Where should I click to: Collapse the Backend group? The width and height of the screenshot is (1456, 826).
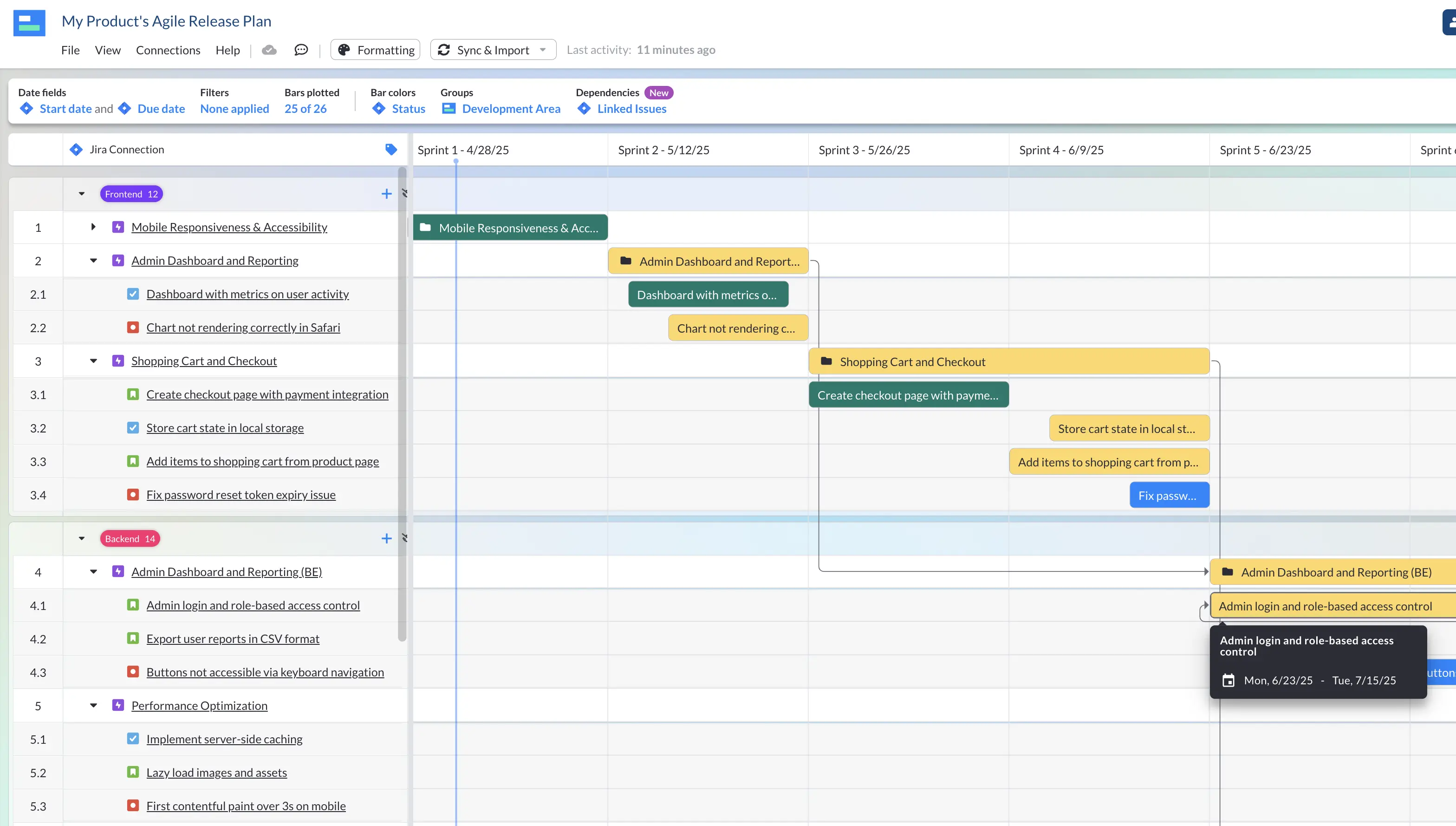82,538
